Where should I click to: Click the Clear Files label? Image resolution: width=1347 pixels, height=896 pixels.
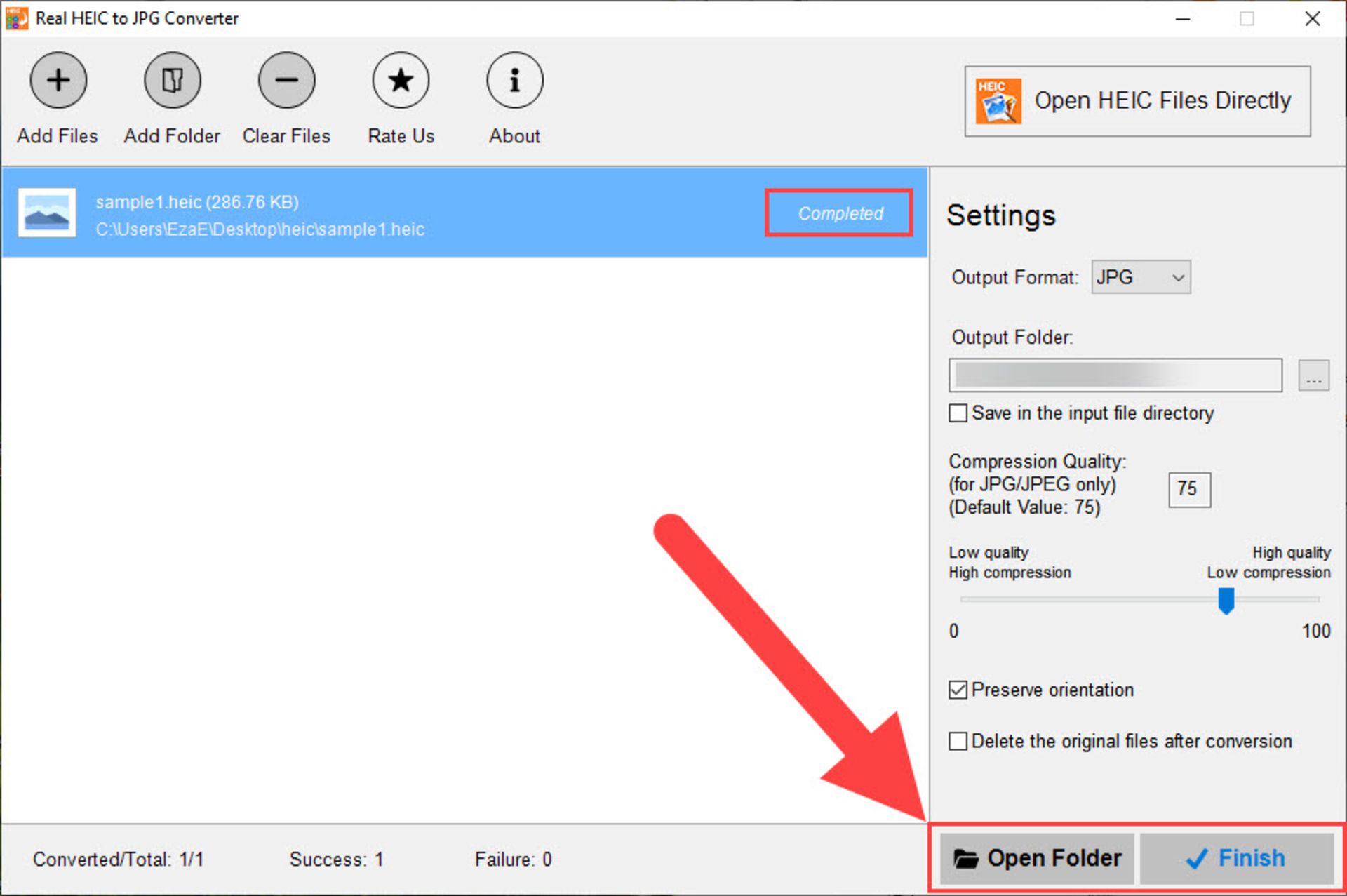coord(286,136)
